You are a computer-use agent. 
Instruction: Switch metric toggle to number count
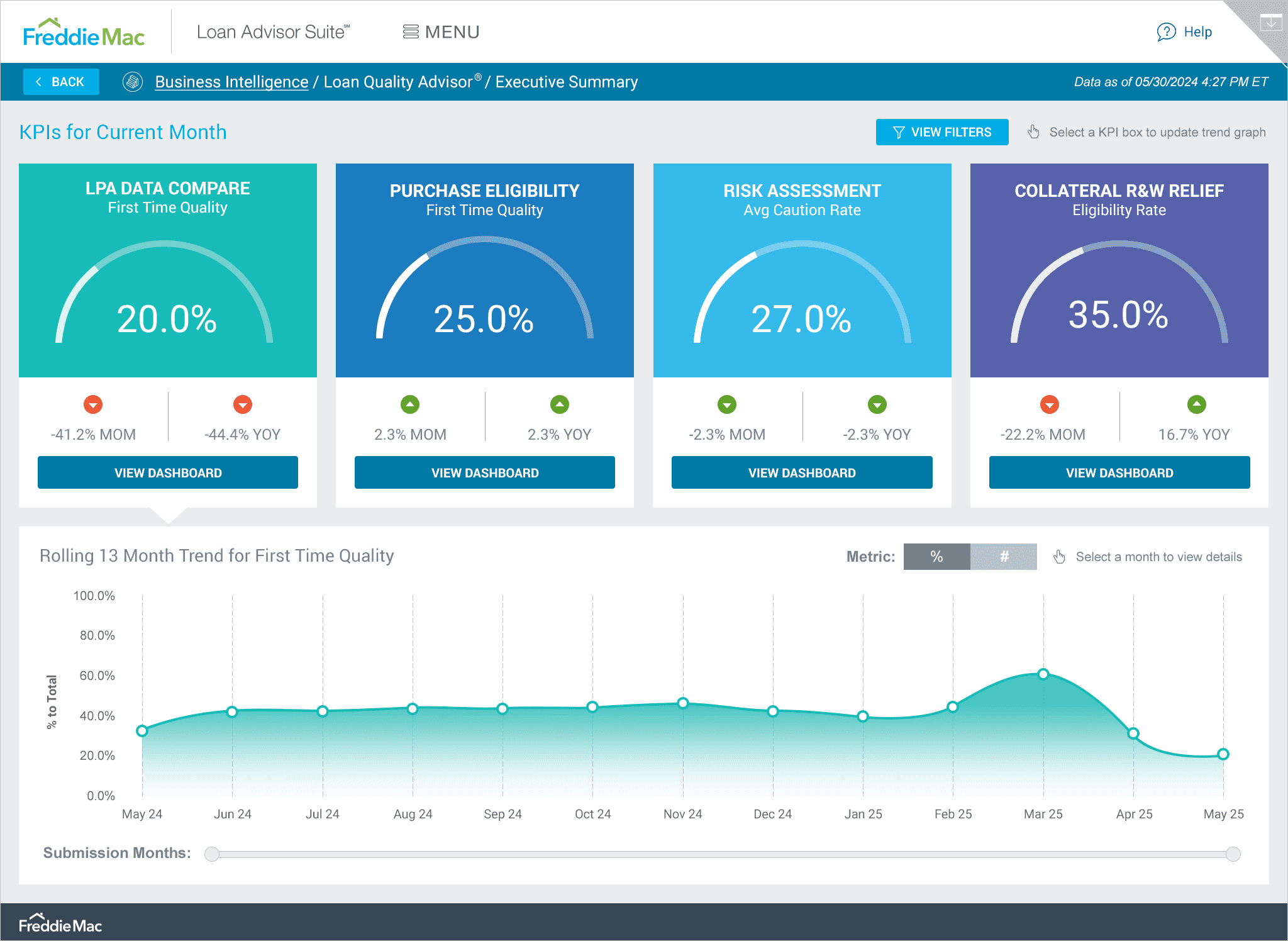click(x=1004, y=557)
